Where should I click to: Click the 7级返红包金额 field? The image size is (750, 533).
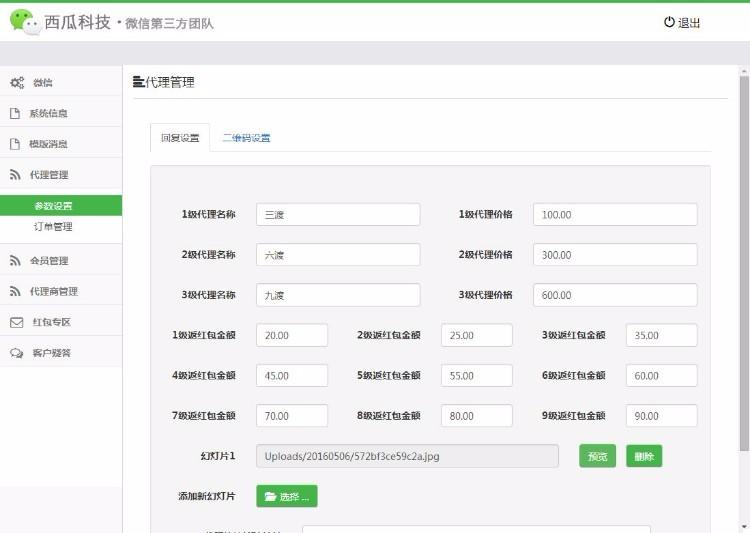(x=292, y=416)
